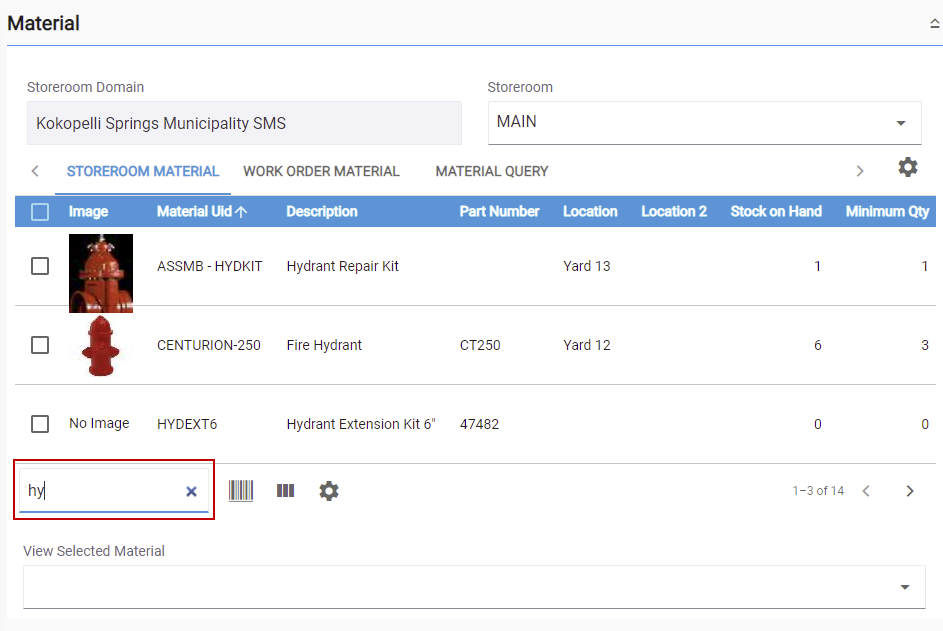This screenshot has height=631, width=943.
Task: Select the No Image placeholder text
Action: 99,423
